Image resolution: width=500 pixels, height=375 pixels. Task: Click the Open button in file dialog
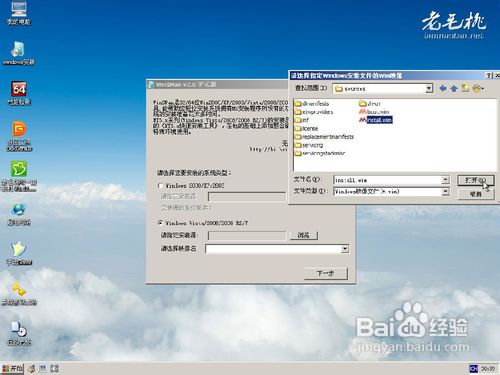pyautogui.click(x=476, y=180)
